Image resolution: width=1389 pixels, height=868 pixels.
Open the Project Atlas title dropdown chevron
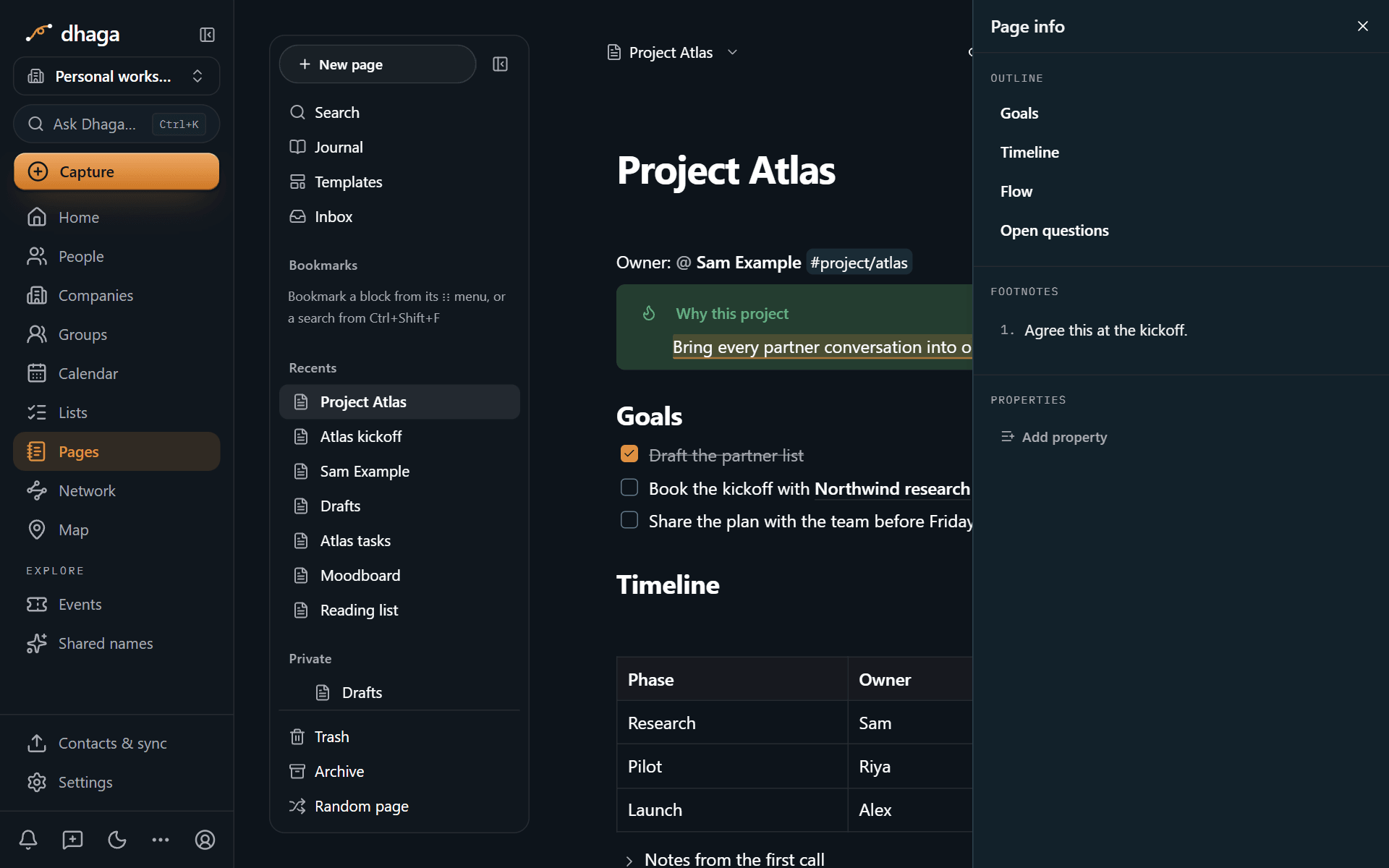click(732, 52)
